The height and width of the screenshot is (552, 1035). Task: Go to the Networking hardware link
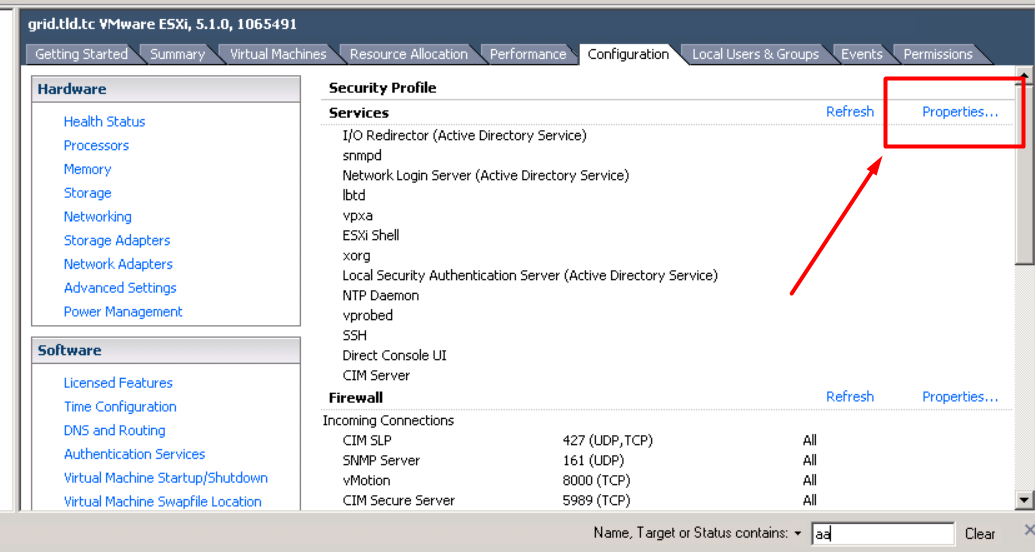coord(98,217)
